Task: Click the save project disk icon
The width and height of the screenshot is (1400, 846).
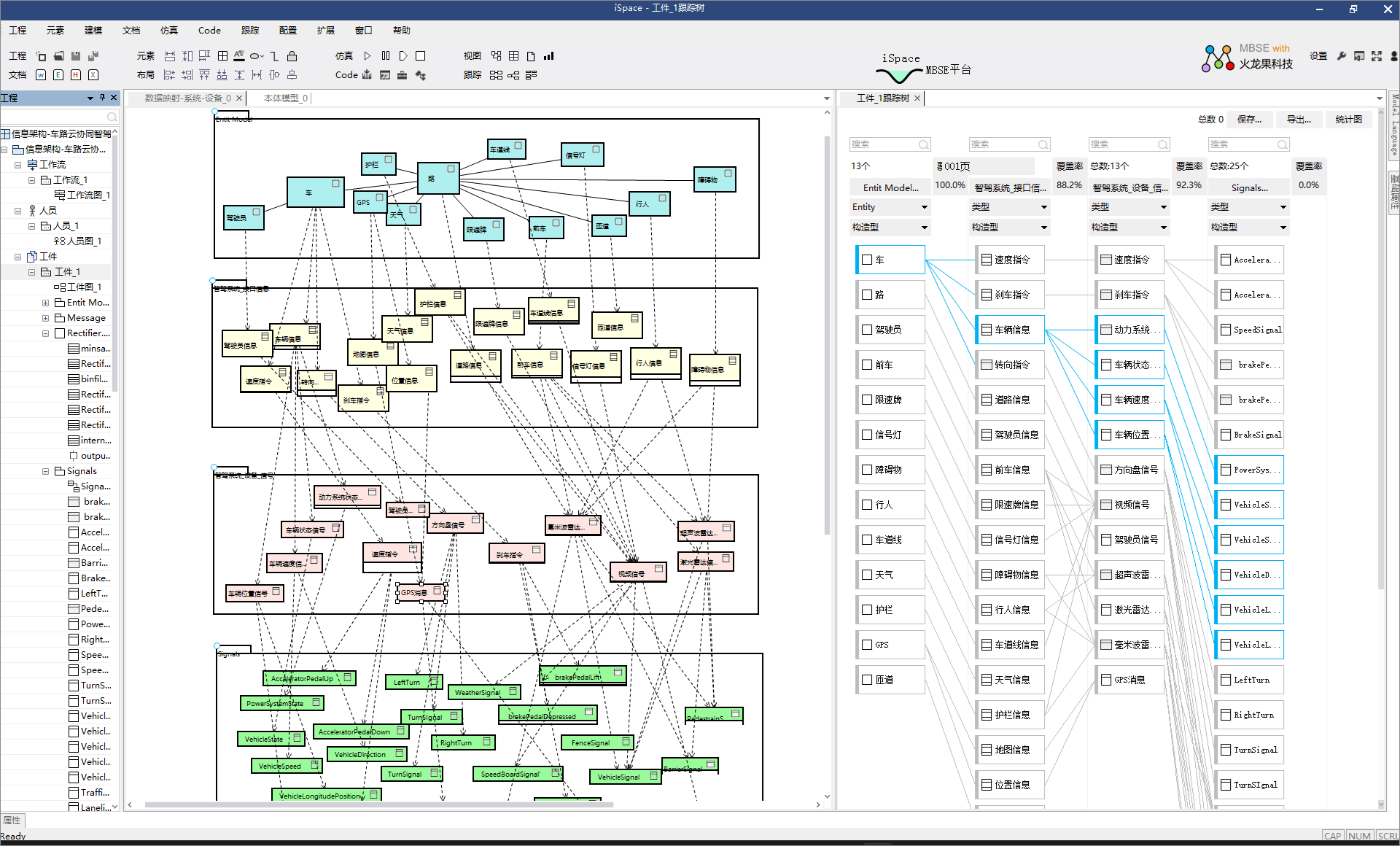Action: pos(76,56)
